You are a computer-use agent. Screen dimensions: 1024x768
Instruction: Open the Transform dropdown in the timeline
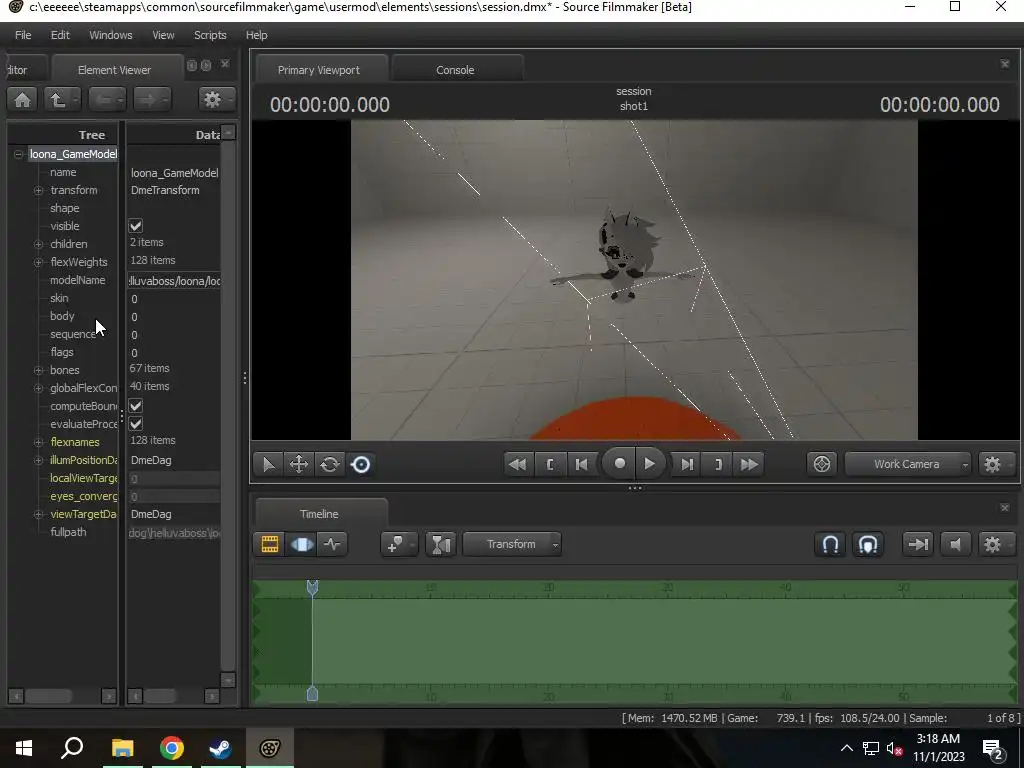512,544
